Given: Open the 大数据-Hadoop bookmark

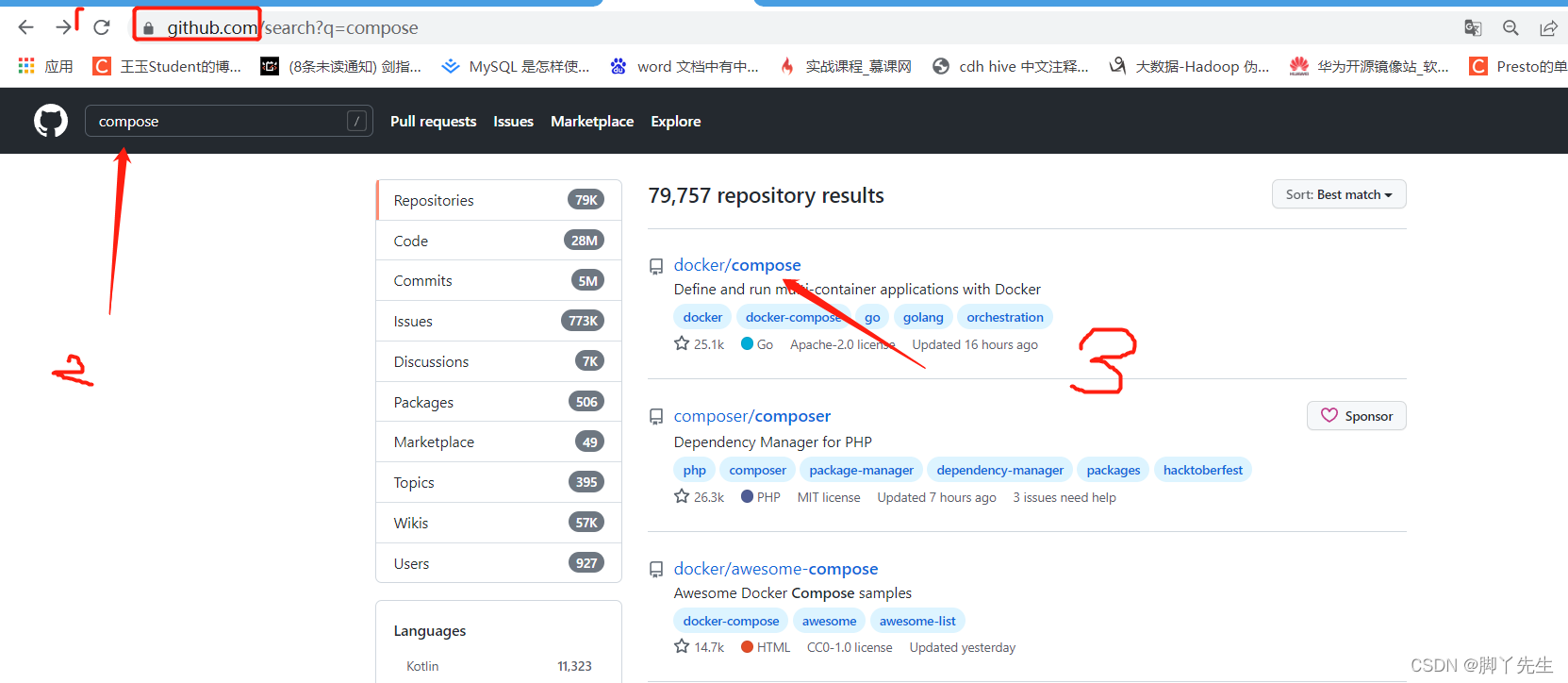Looking at the screenshot, I should (1189, 66).
